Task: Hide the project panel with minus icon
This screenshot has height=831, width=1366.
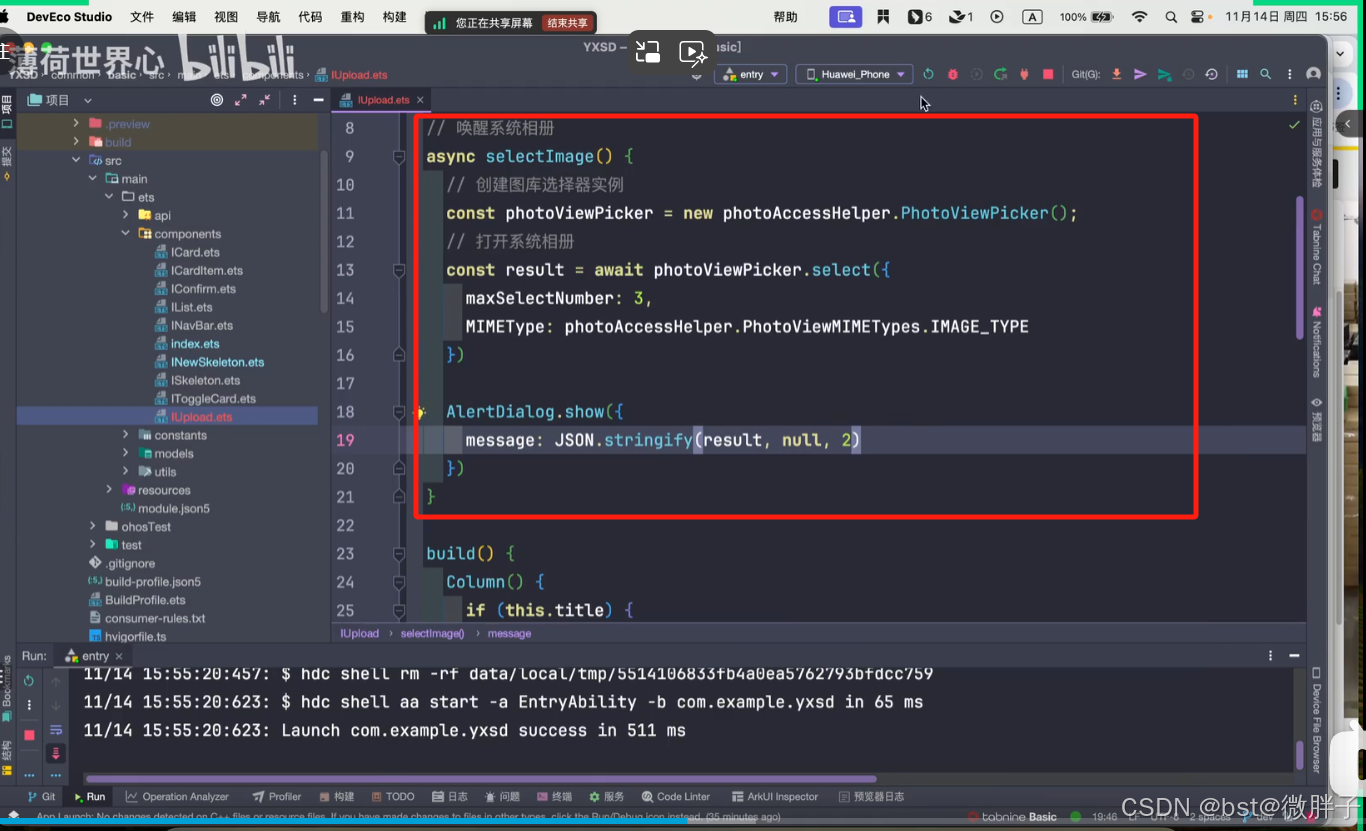Action: pos(319,100)
